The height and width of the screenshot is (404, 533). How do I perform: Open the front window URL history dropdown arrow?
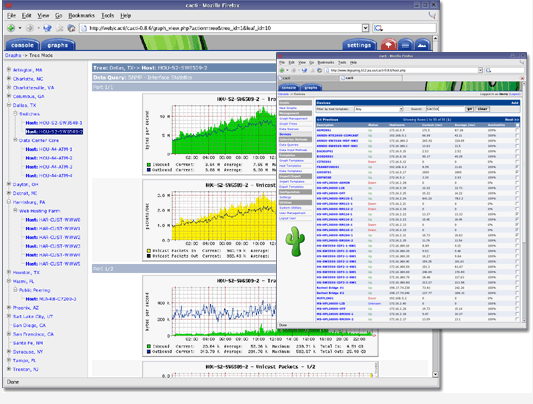(480, 70)
